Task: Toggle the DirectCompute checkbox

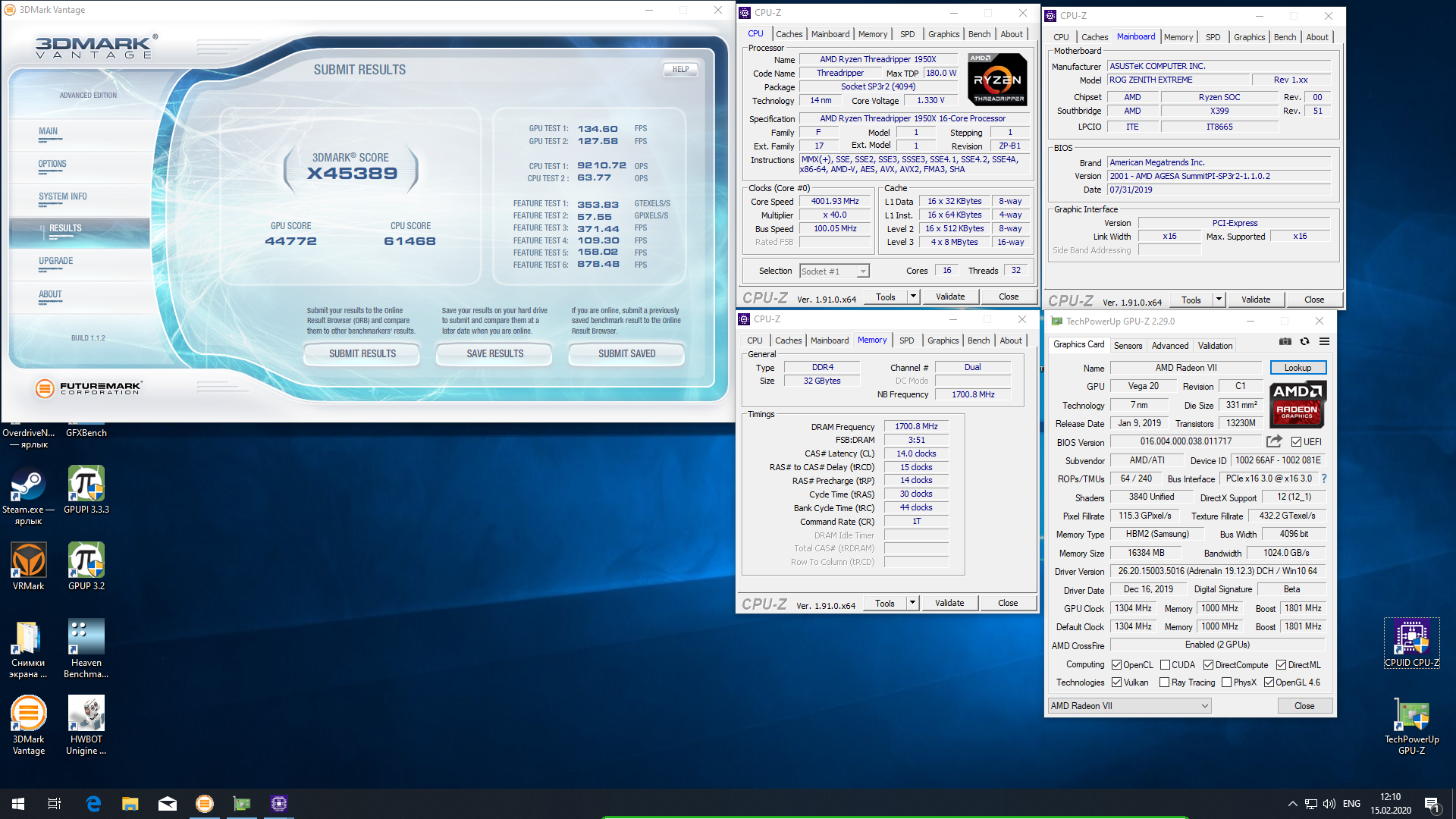Action: pos(1208,665)
